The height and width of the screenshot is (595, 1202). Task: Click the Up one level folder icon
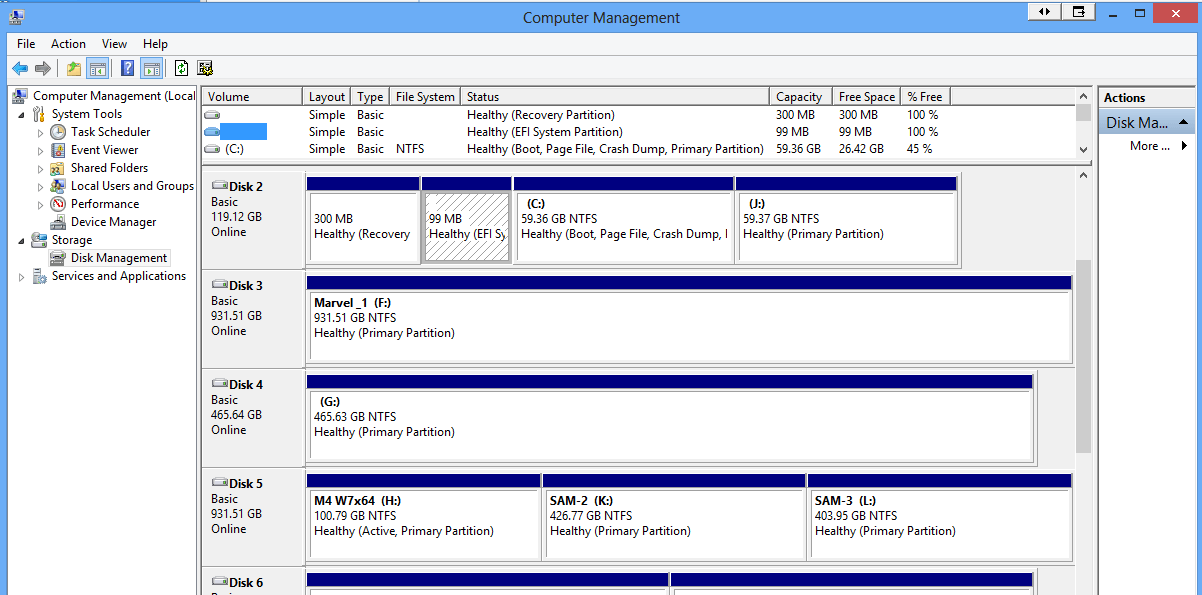click(x=74, y=68)
